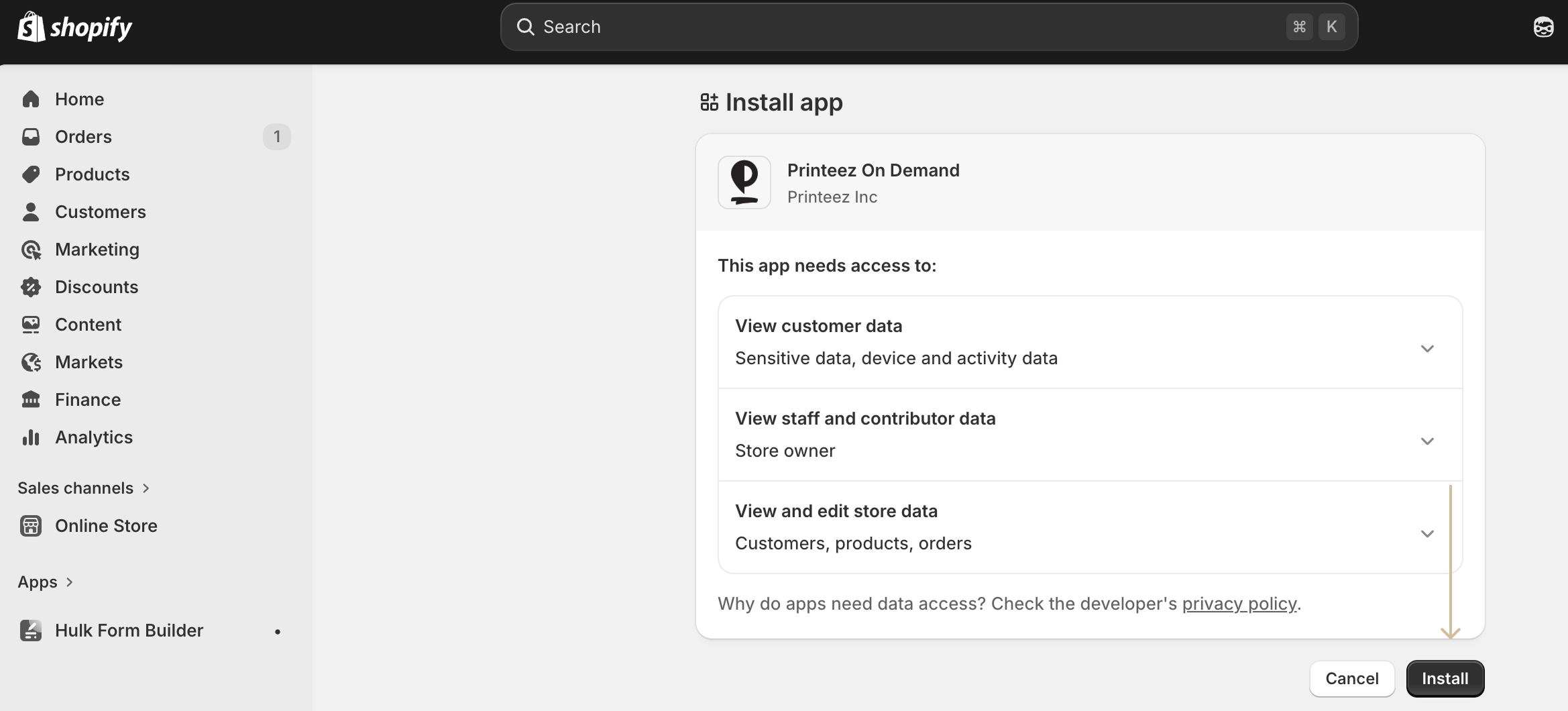Click the Online Store storefront icon
1568x711 pixels.
click(31, 526)
